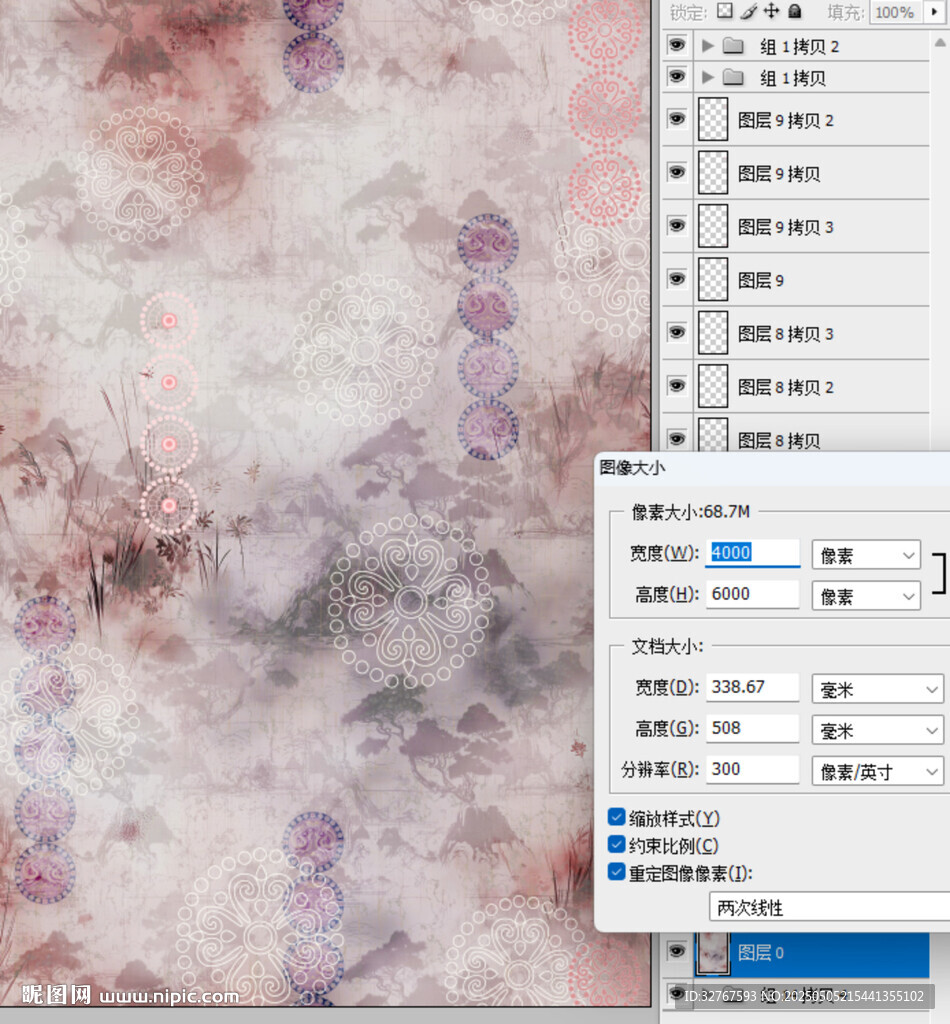Hide the 图层 9 拷贝 layer
The height and width of the screenshot is (1024, 950).
tap(677, 172)
